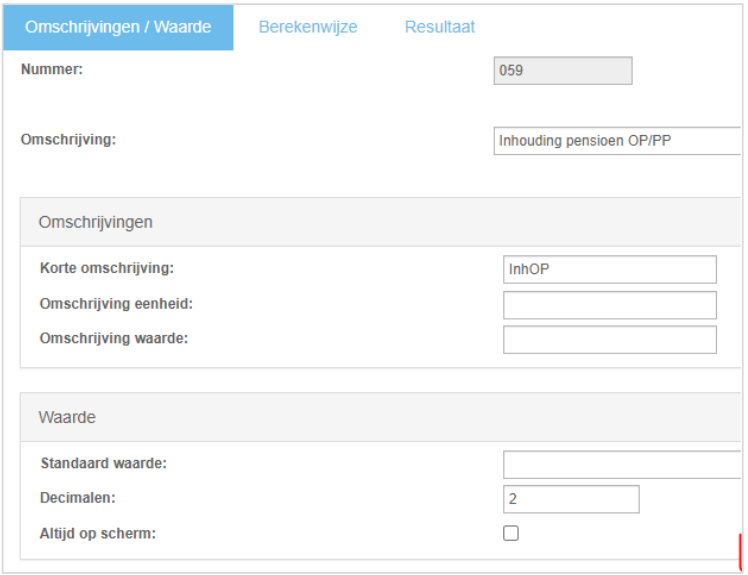Viewport: 748px width, 575px height.
Task: Click the Omschrijving waarde: label
Action: click(114, 338)
